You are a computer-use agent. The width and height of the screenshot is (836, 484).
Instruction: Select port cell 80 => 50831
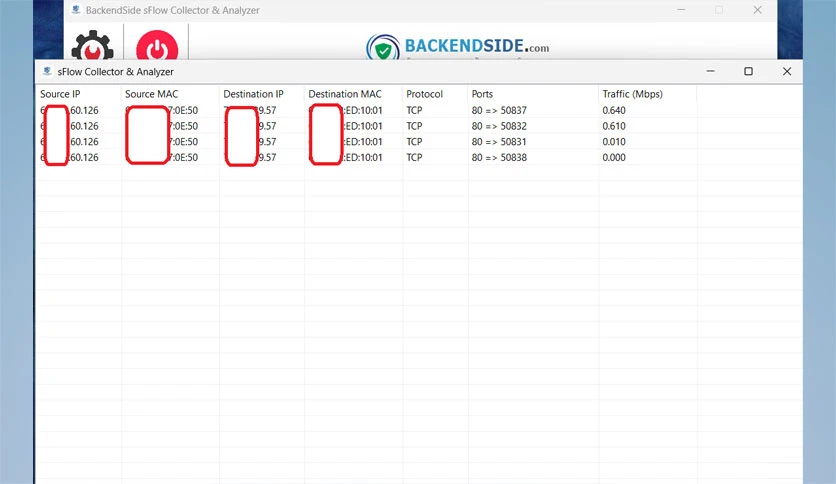click(499, 142)
